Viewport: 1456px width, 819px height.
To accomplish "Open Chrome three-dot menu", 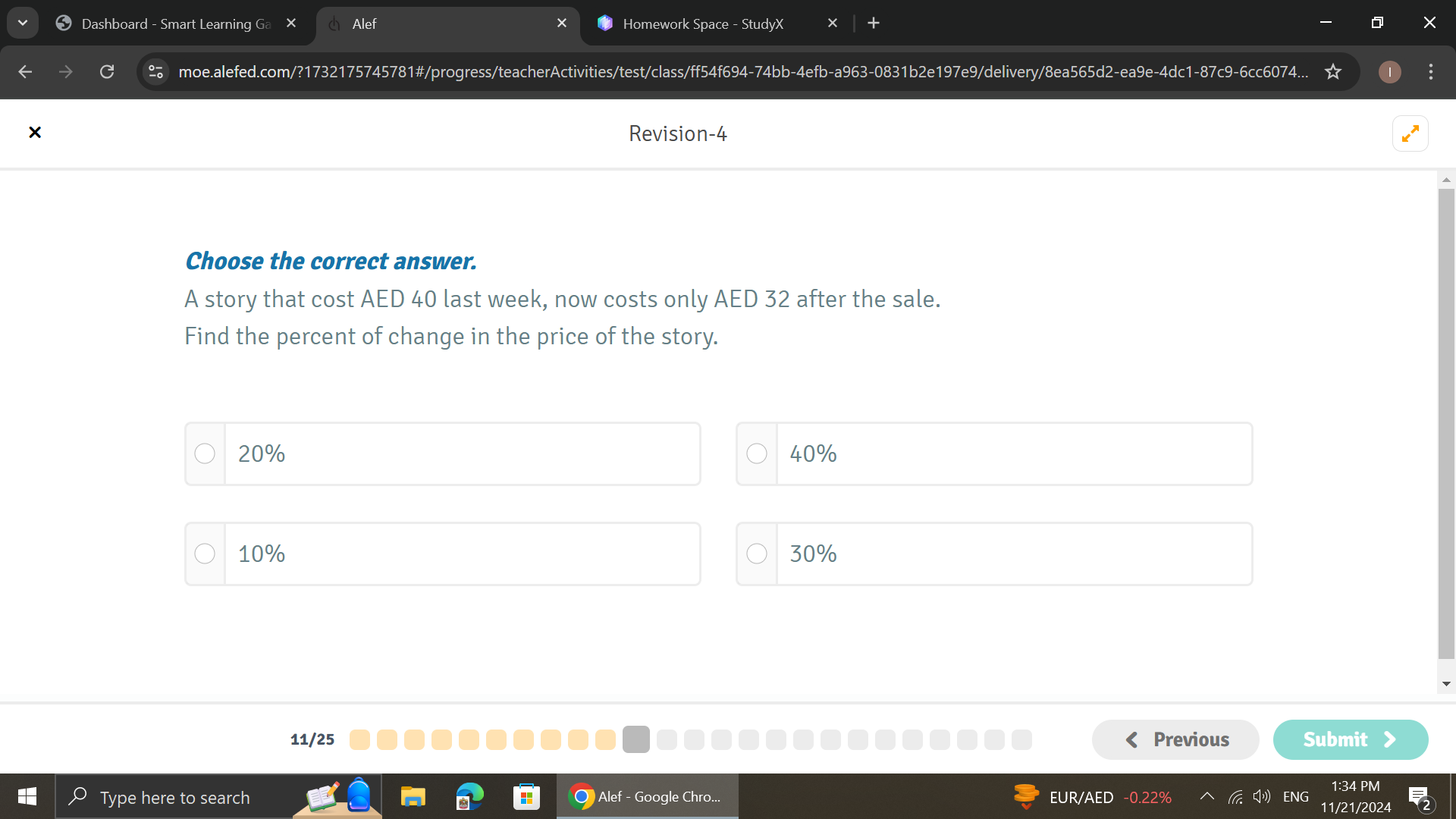I will pos(1430,72).
